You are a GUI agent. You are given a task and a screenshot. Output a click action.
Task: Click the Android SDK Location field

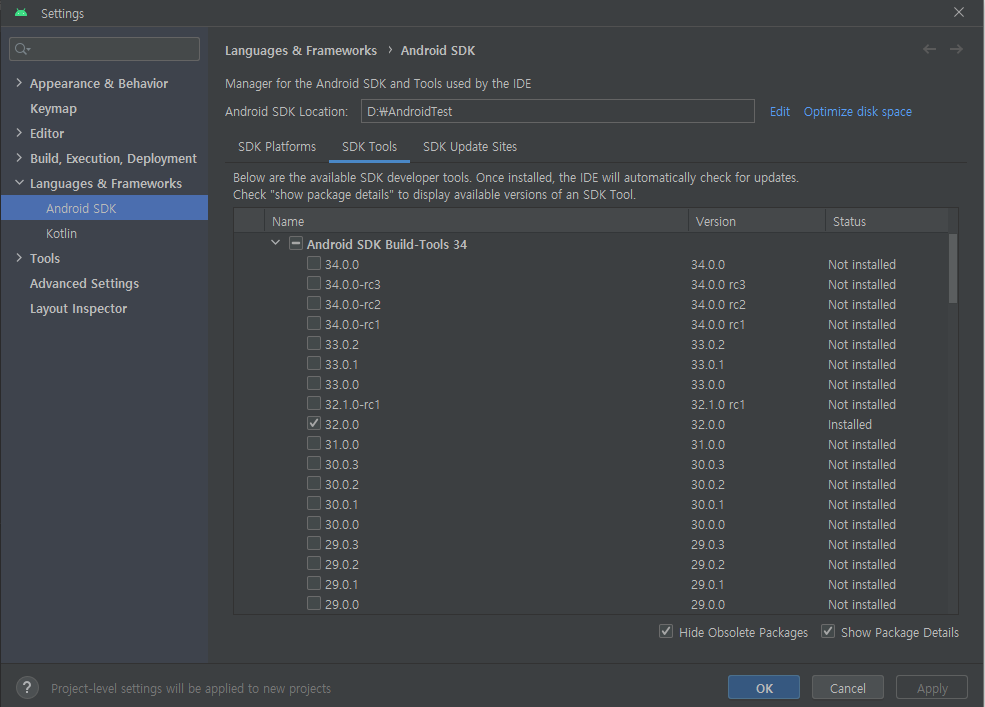point(557,111)
